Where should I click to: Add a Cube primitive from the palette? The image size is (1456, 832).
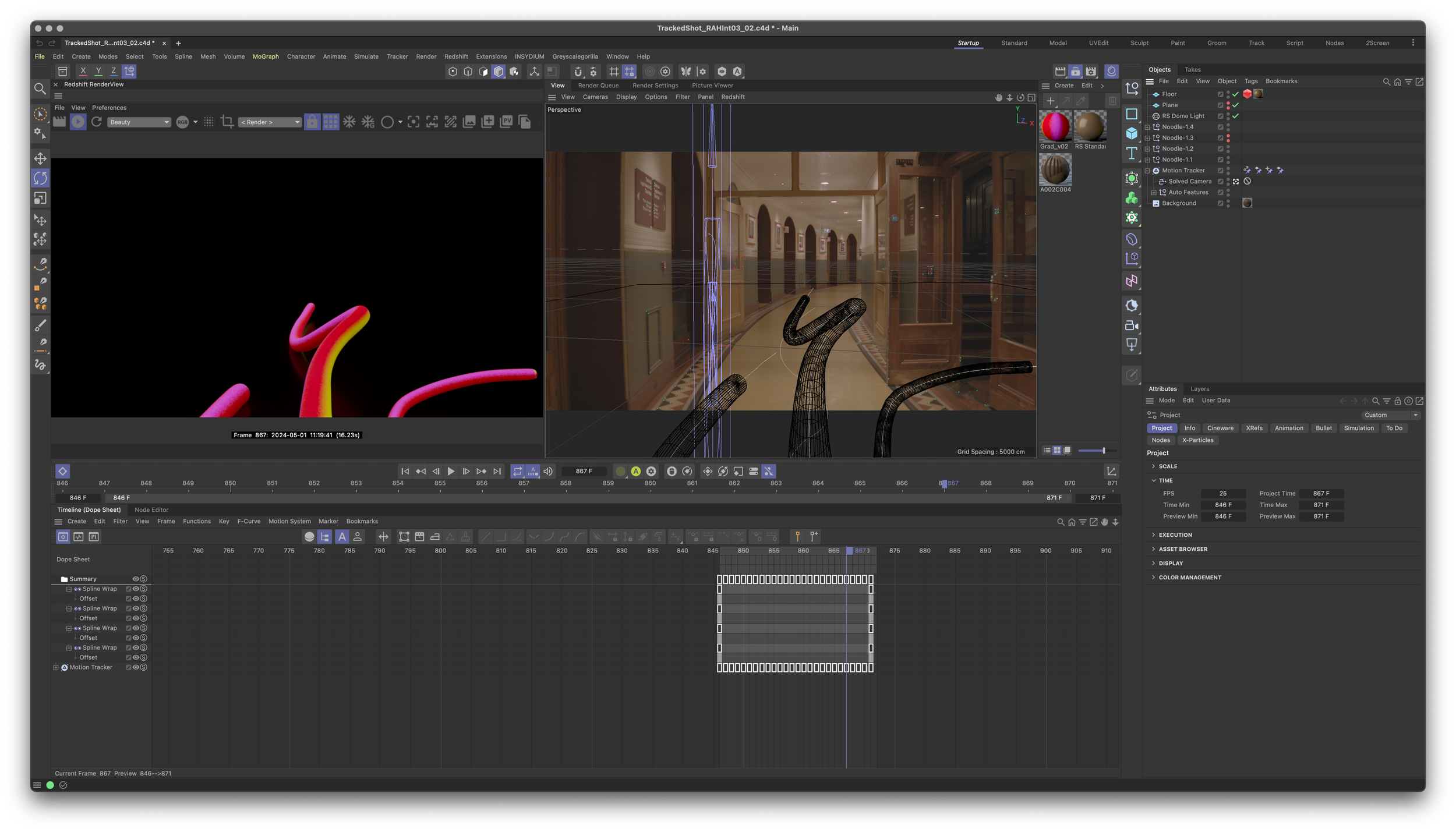pos(1132,133)
